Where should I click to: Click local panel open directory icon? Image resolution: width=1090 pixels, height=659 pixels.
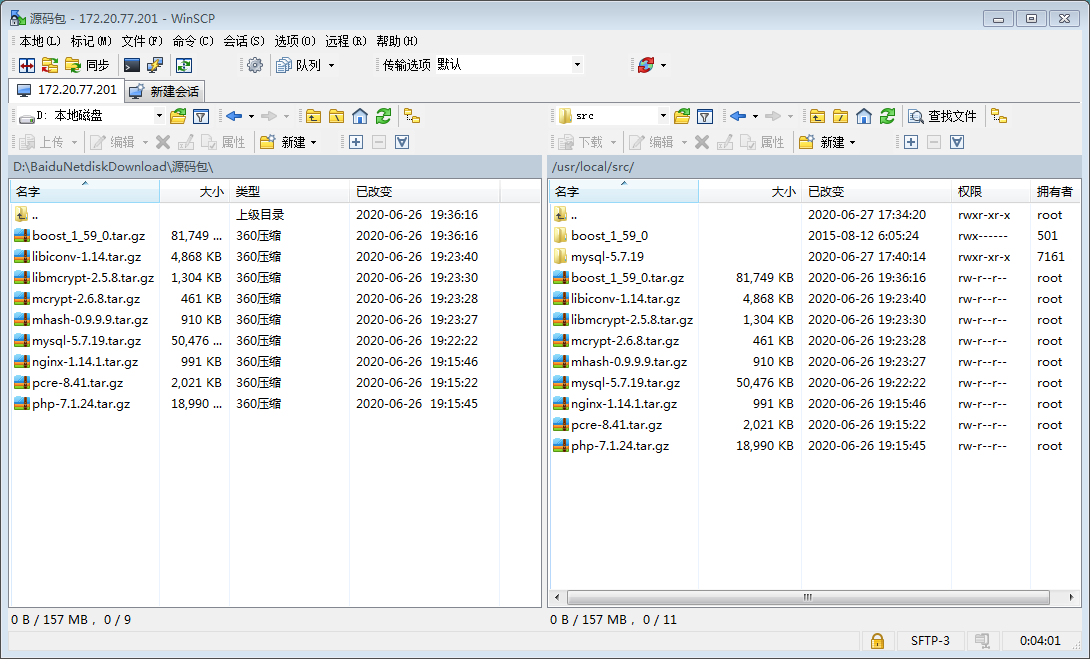coord(178,116)
